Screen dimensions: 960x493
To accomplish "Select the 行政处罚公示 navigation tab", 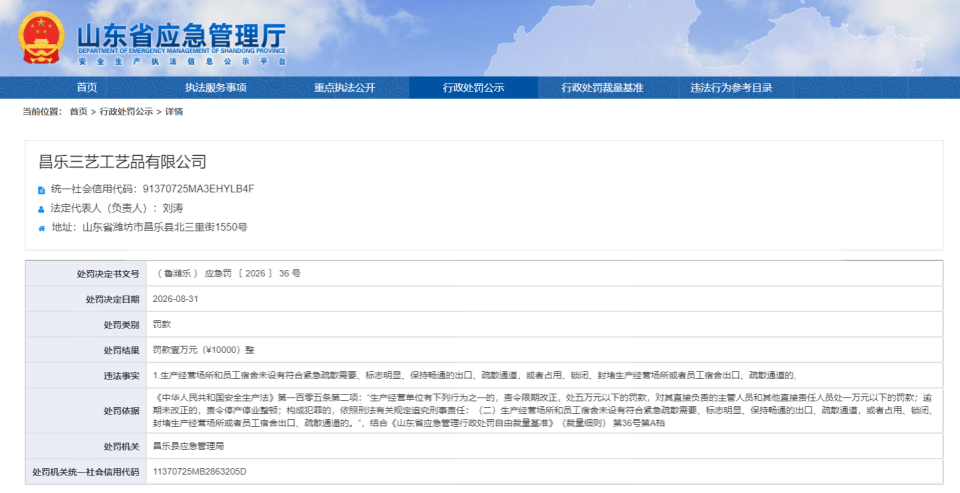I will (473, 88).
